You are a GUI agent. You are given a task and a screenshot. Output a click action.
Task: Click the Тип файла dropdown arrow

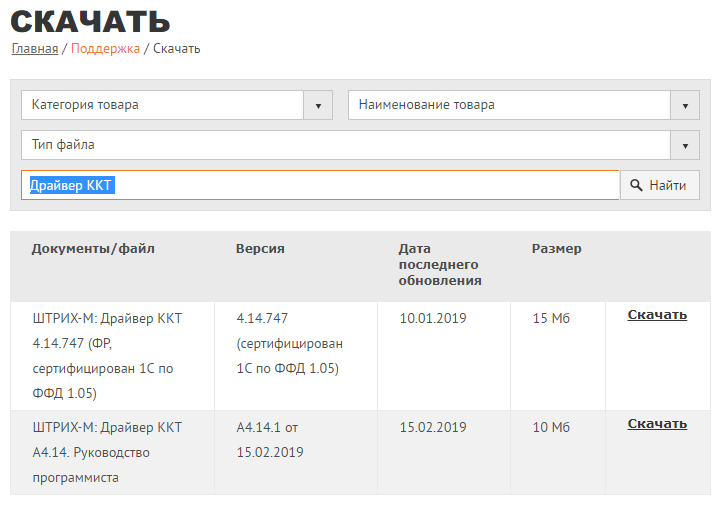coord(685,145)
